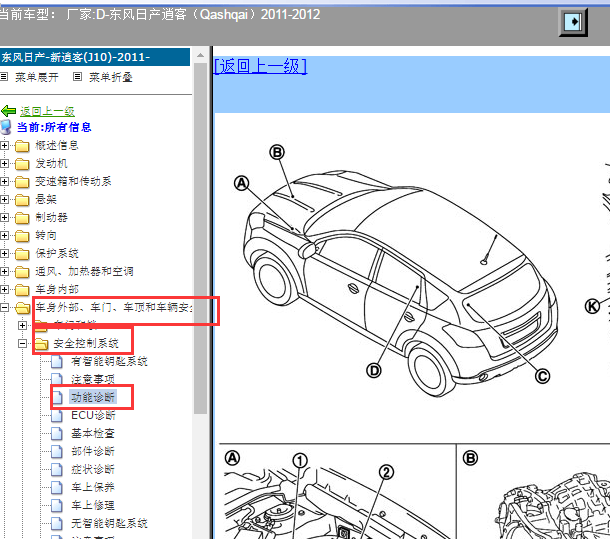Click the document icon for ECU诊断
This screenshot has height=539, width=610.
pyautogui.click(x=57, y=416)
